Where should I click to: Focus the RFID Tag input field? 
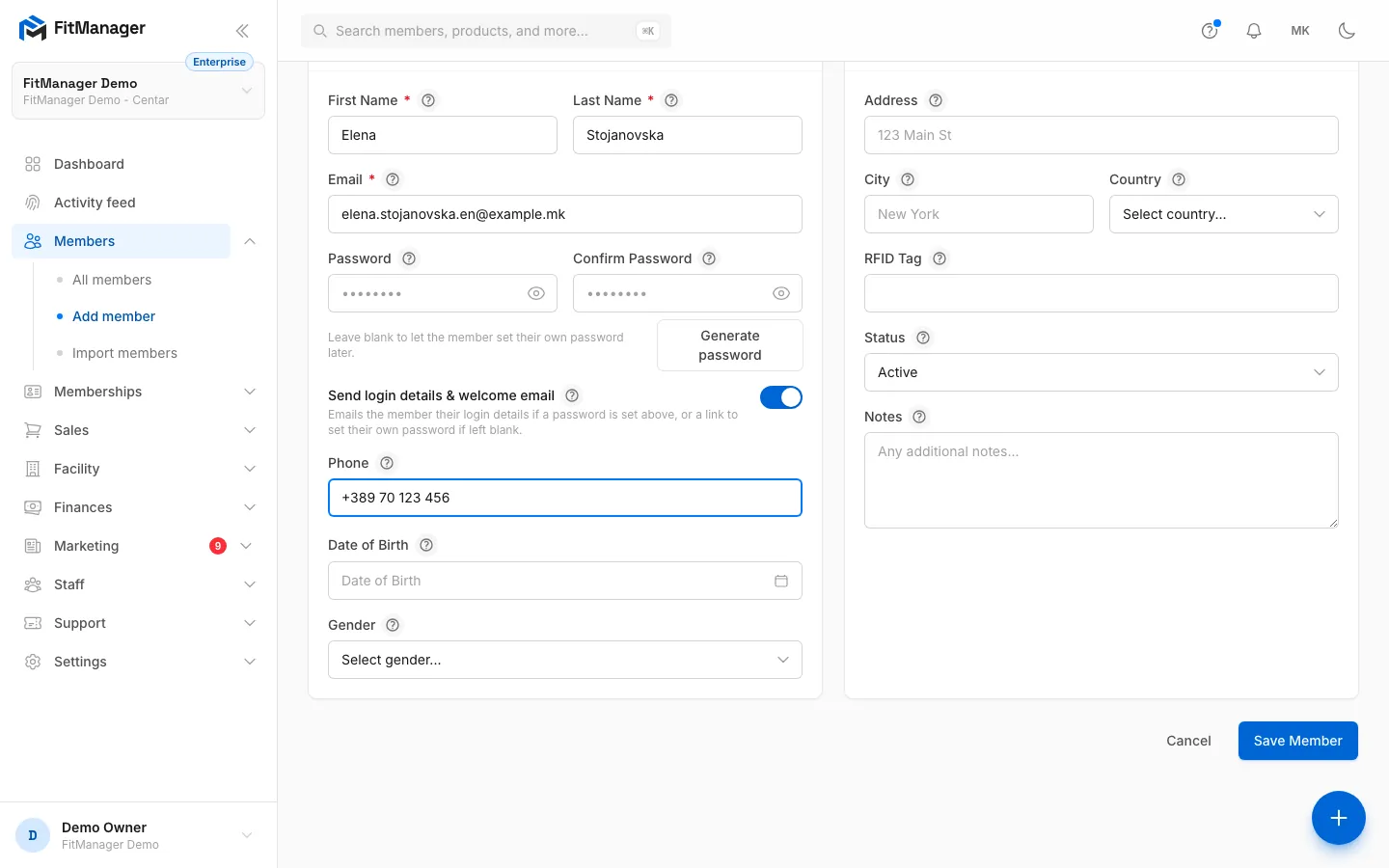tap(1102, 293)
